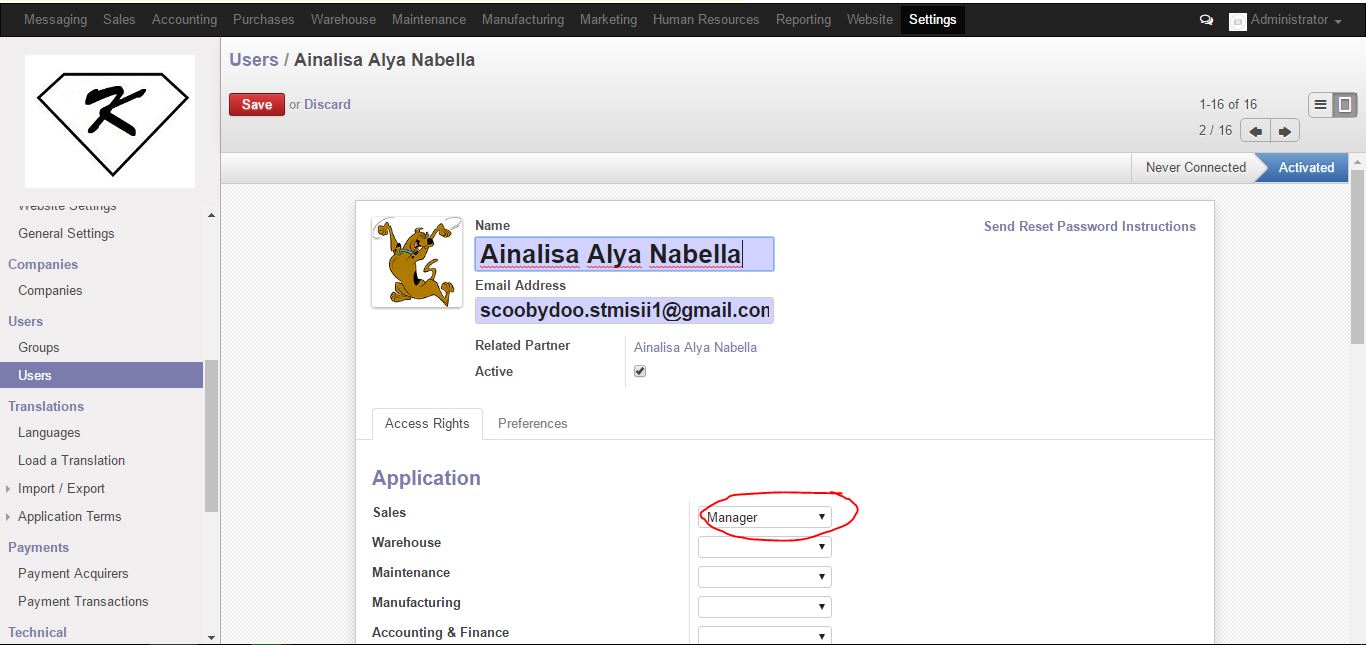Open the Sales access dropdown
The image size is (1366, 645).
point(765,517)
